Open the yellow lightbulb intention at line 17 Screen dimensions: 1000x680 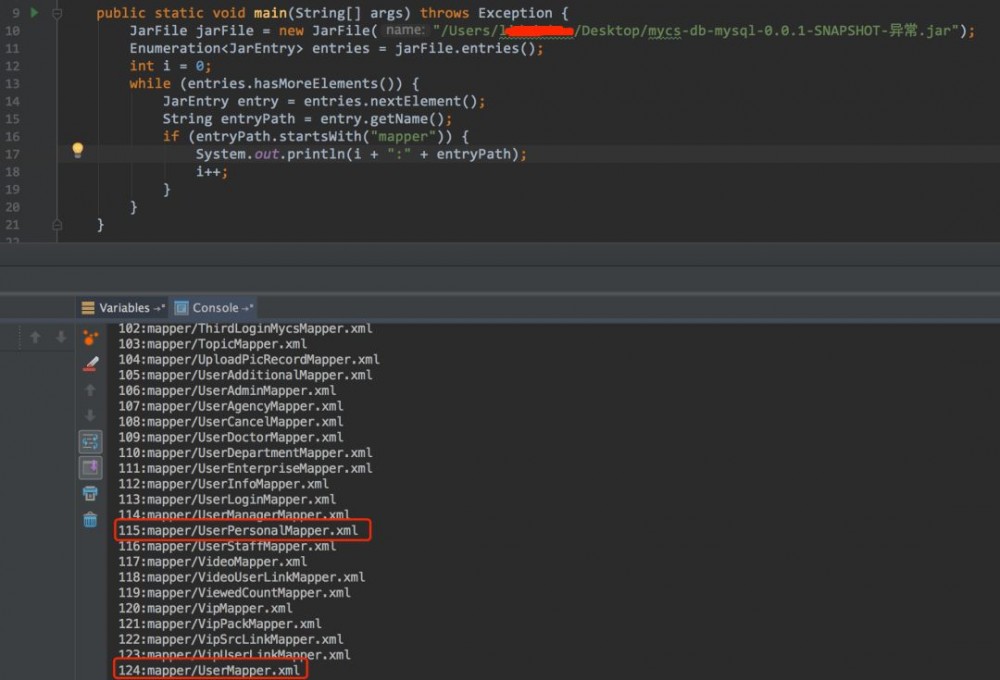[77, 150]
